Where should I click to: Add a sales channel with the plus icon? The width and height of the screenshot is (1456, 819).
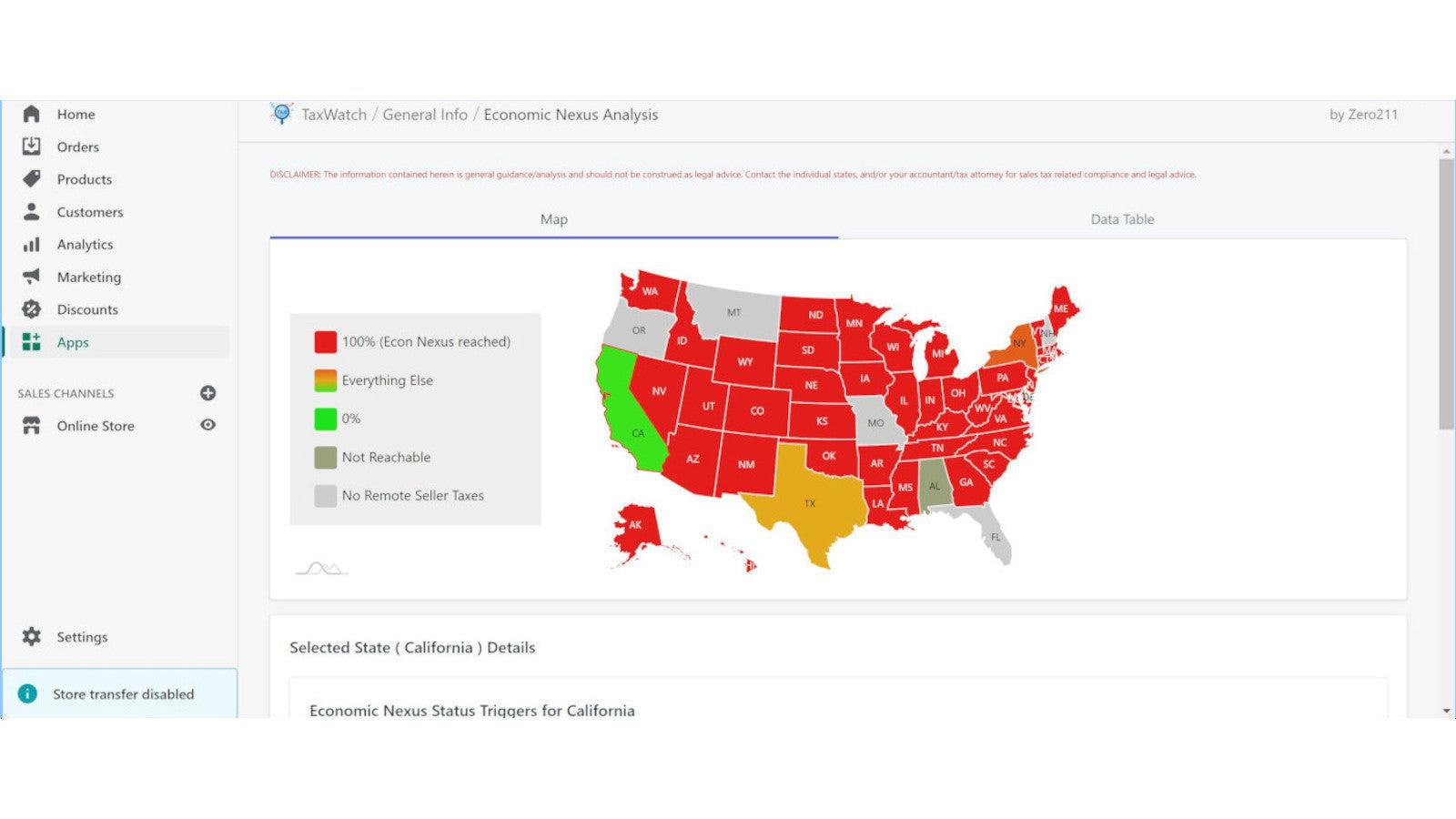coord(209,393)
